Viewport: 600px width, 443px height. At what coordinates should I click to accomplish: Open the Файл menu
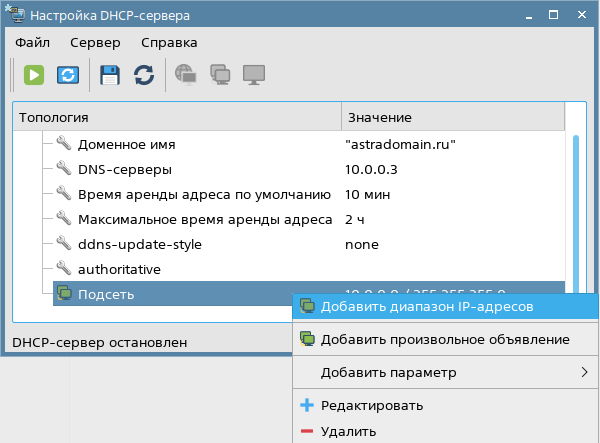[x=32, y=43]
